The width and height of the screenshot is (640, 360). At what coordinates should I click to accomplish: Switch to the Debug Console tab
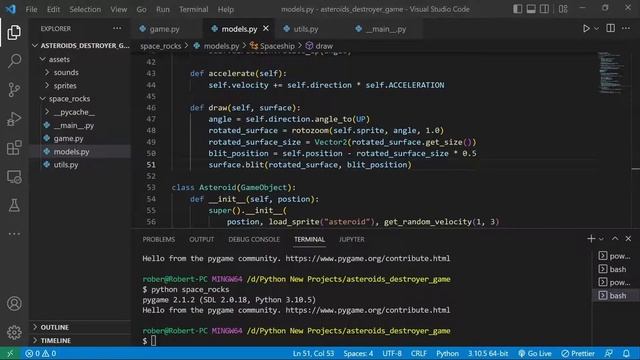point(254,240)
